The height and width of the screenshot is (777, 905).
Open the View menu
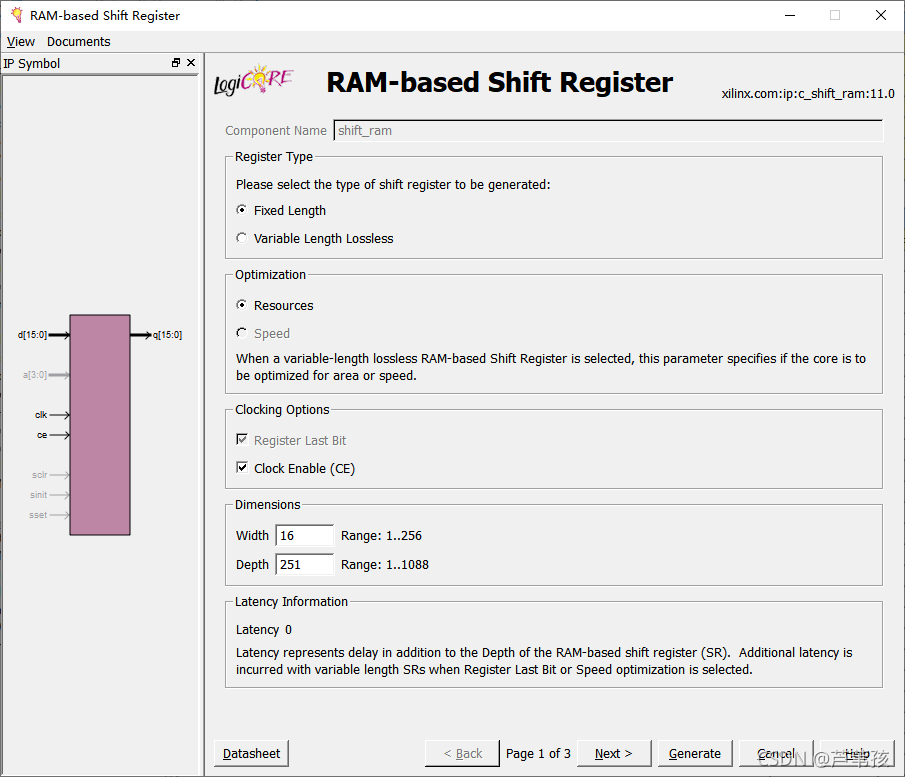(21, 42)
